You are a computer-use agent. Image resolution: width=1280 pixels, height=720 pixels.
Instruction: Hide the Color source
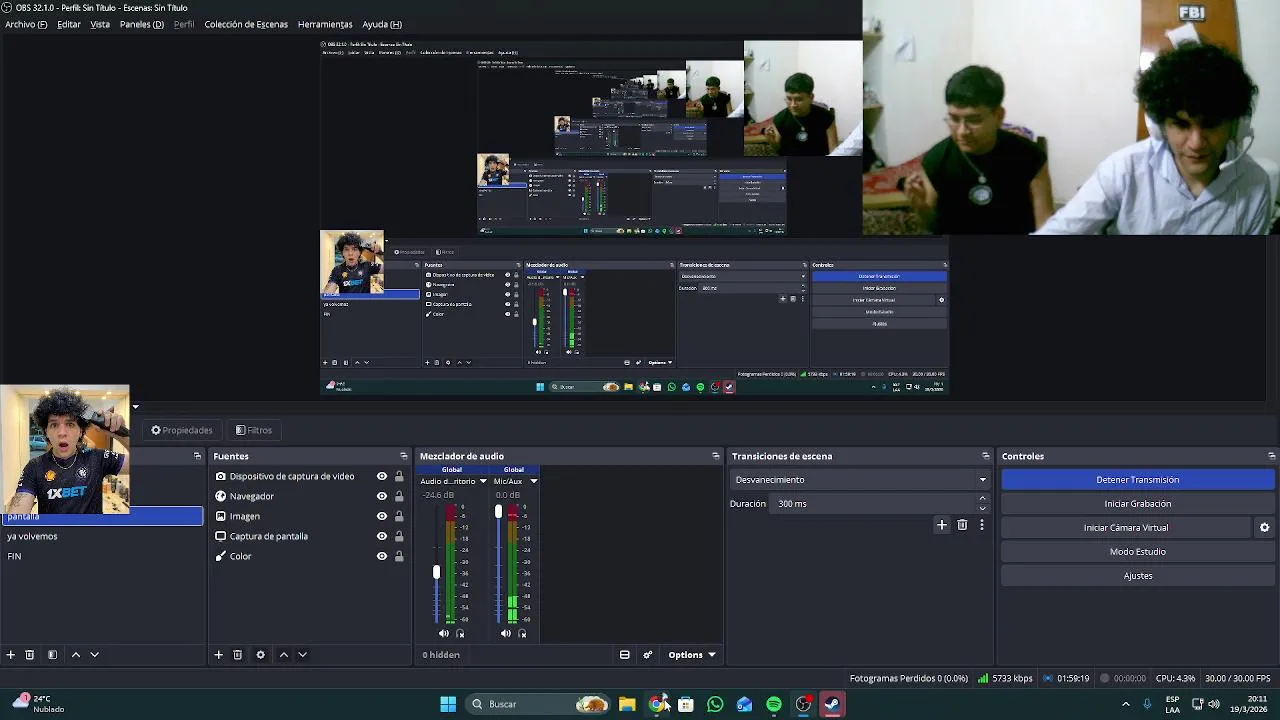(x=381, y=556)
